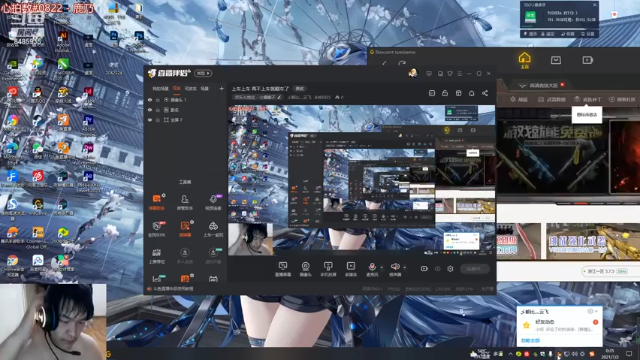Click the microphone icon in streaming app
Viewport: 640px width, 360px height.
coord(372,267)
